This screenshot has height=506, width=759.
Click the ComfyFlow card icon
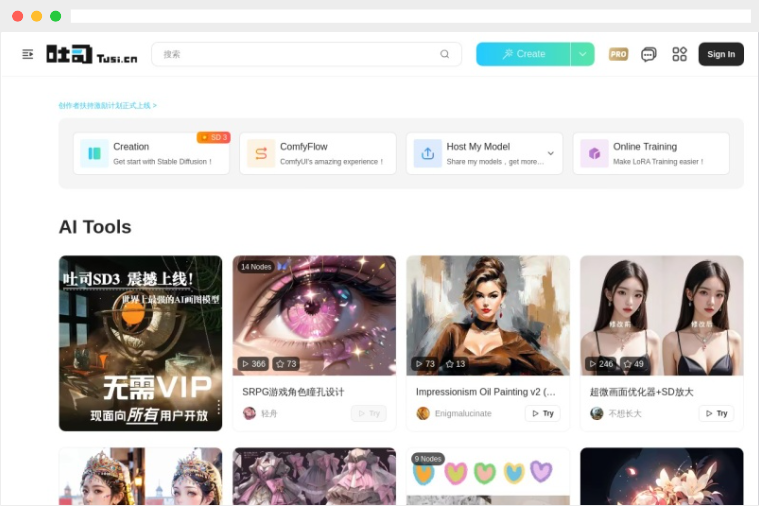point(261,153)
